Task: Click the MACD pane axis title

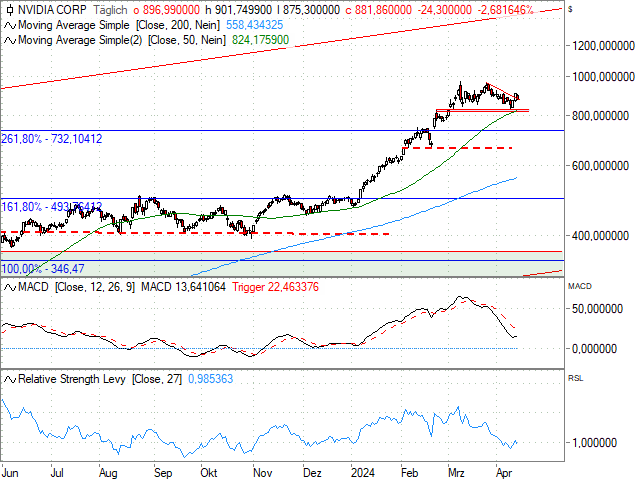Action: (x=580, y=287)
